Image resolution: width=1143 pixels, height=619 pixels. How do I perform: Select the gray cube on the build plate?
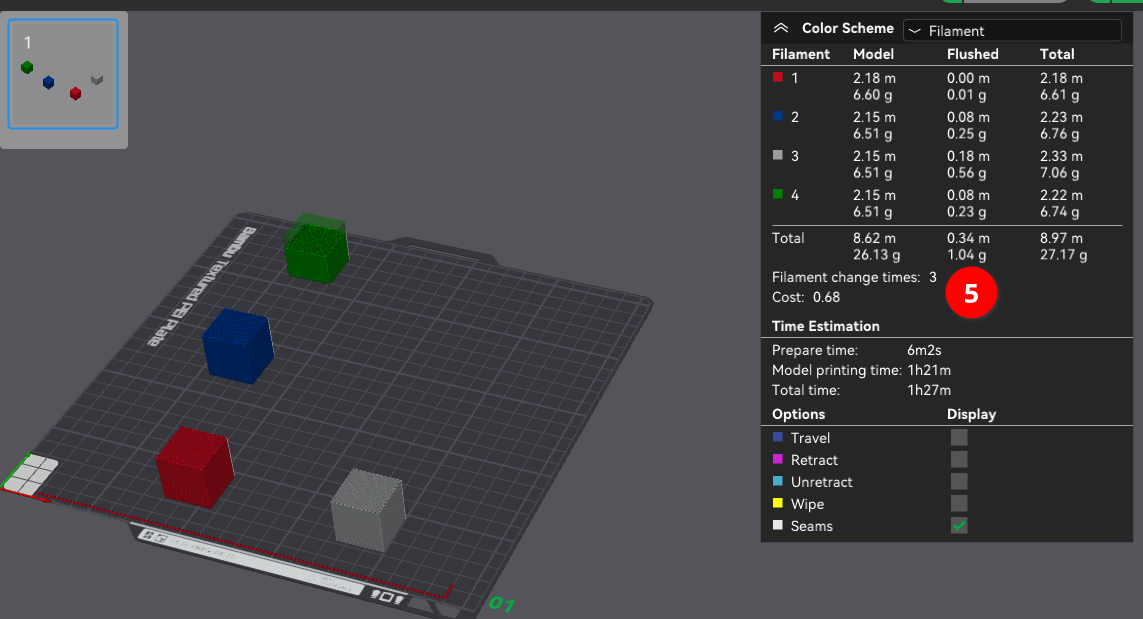tap(368, 508)
